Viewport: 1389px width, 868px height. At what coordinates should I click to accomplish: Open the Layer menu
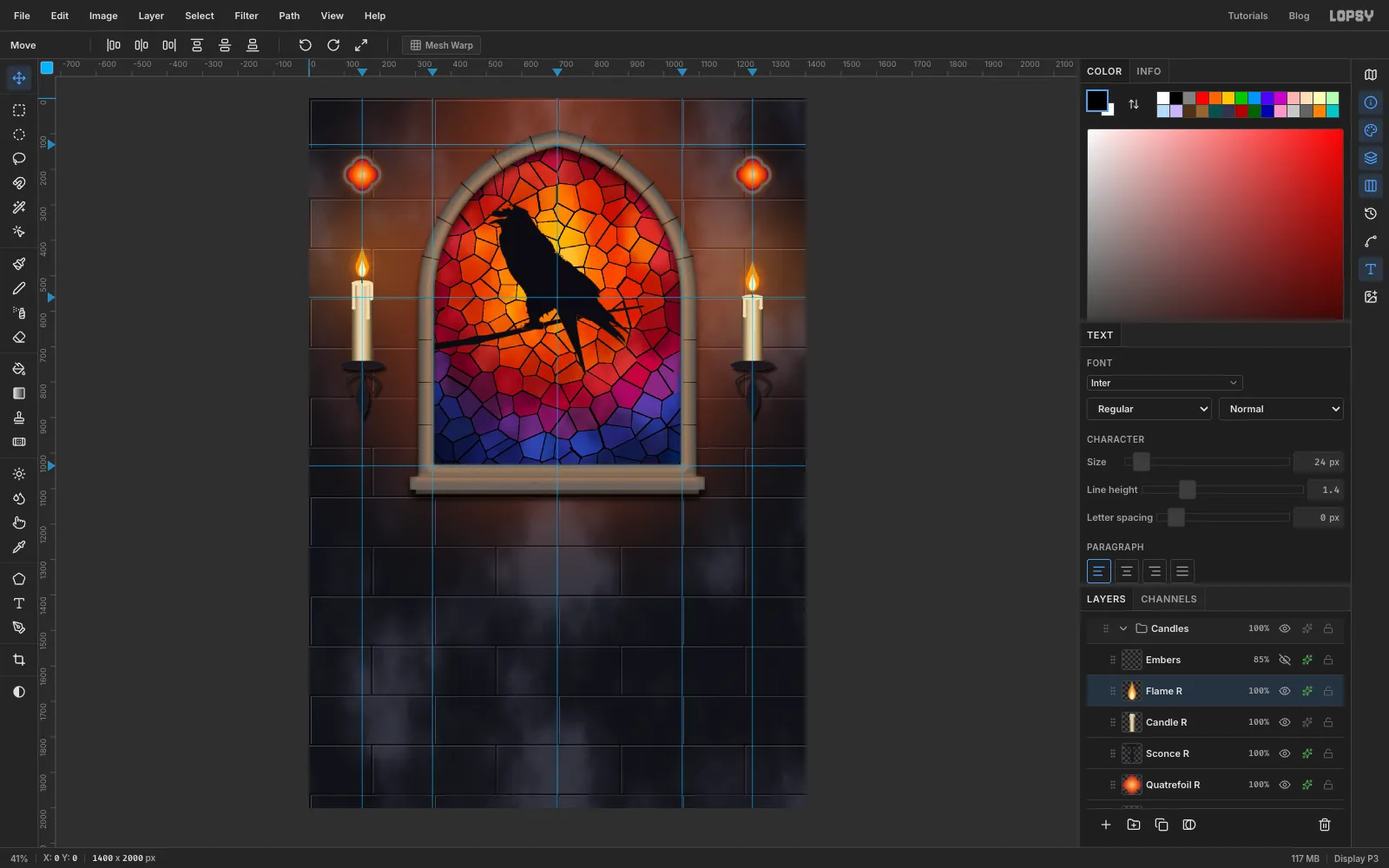coord(151,16)
